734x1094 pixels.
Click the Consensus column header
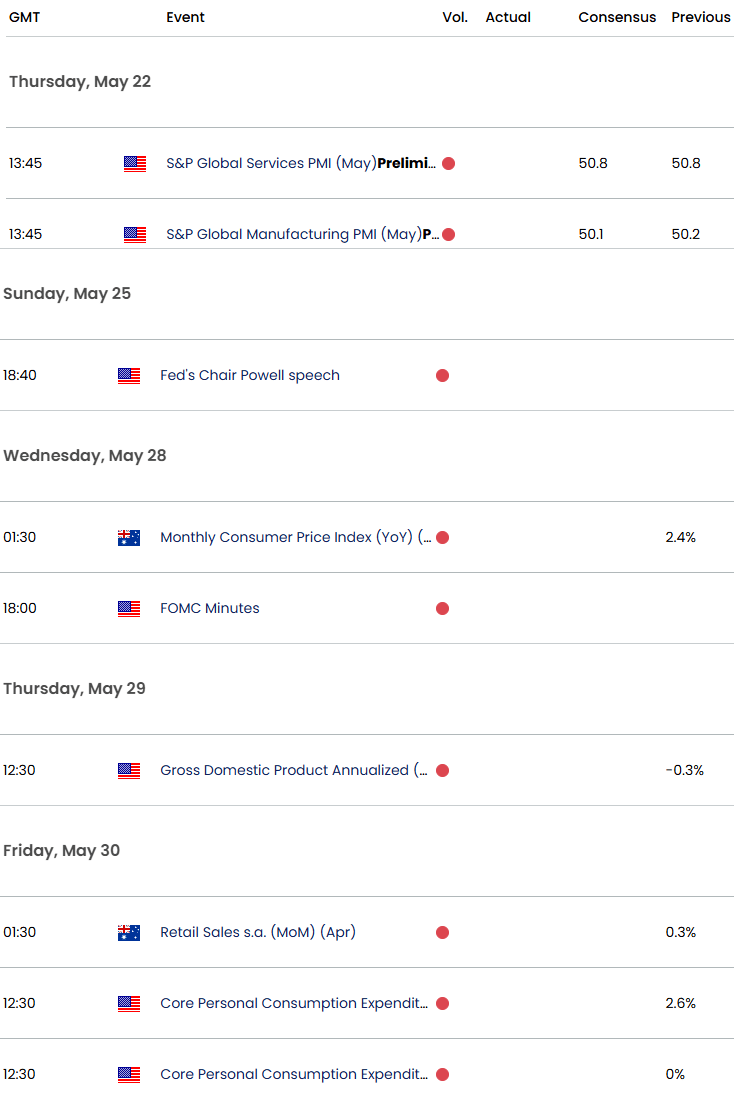(x=617, y=17)
